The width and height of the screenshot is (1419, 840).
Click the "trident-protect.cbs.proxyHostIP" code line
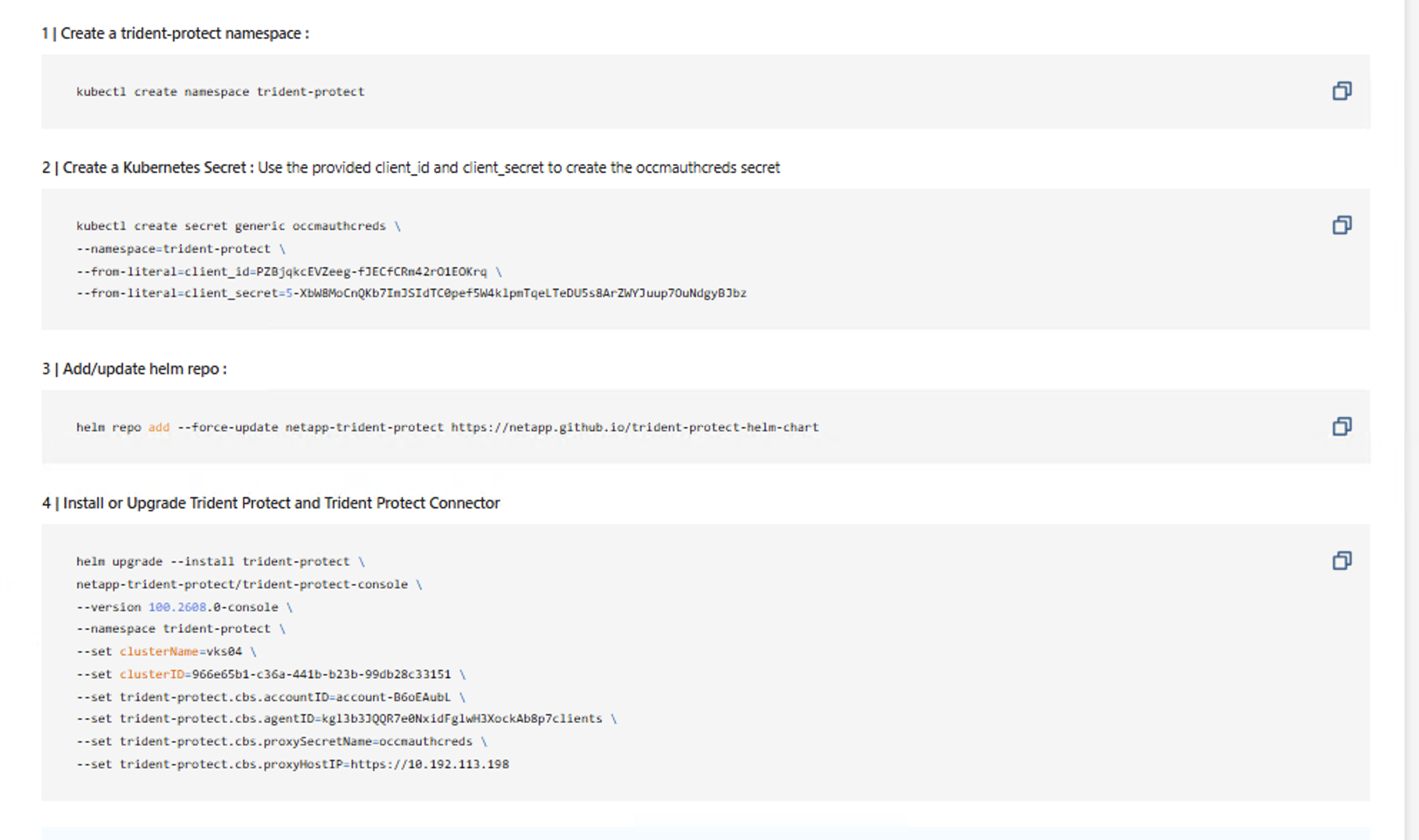(x=293, y=764)
